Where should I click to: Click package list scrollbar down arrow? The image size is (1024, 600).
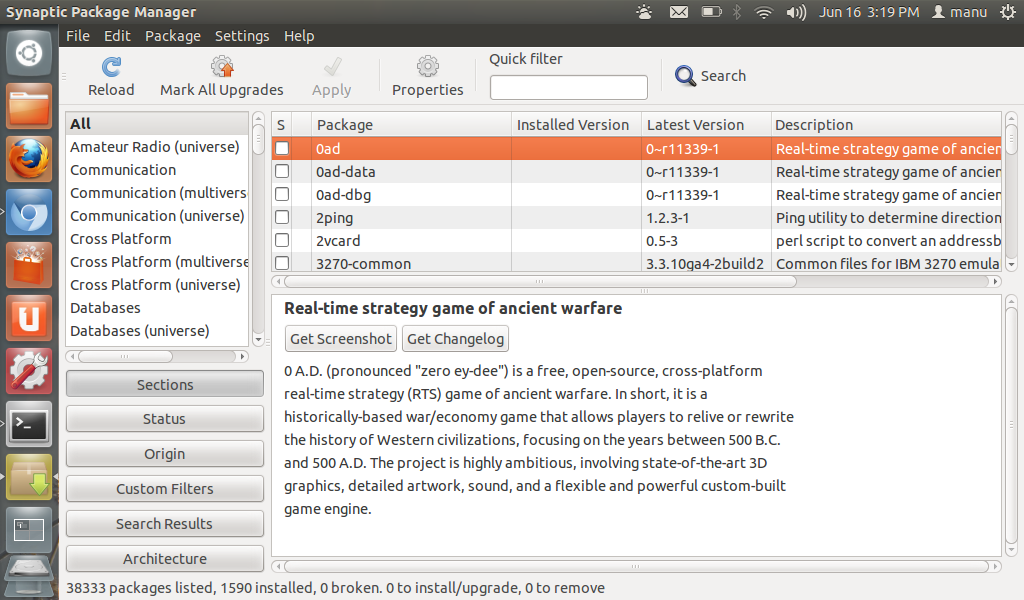[x=1012, y=265]
